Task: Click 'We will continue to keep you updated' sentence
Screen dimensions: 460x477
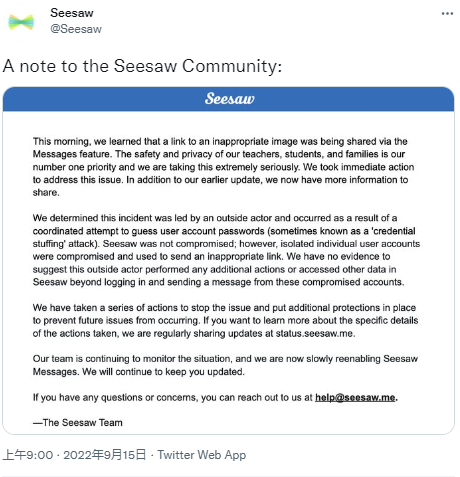Action: pos(163,372)
